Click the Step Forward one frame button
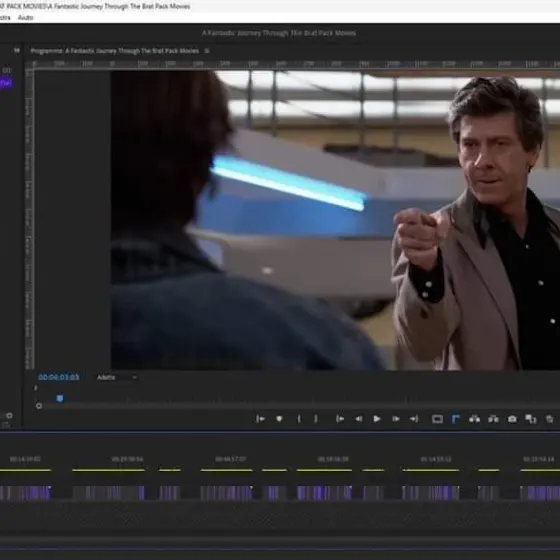560x560 pixels. pos(396,419)
